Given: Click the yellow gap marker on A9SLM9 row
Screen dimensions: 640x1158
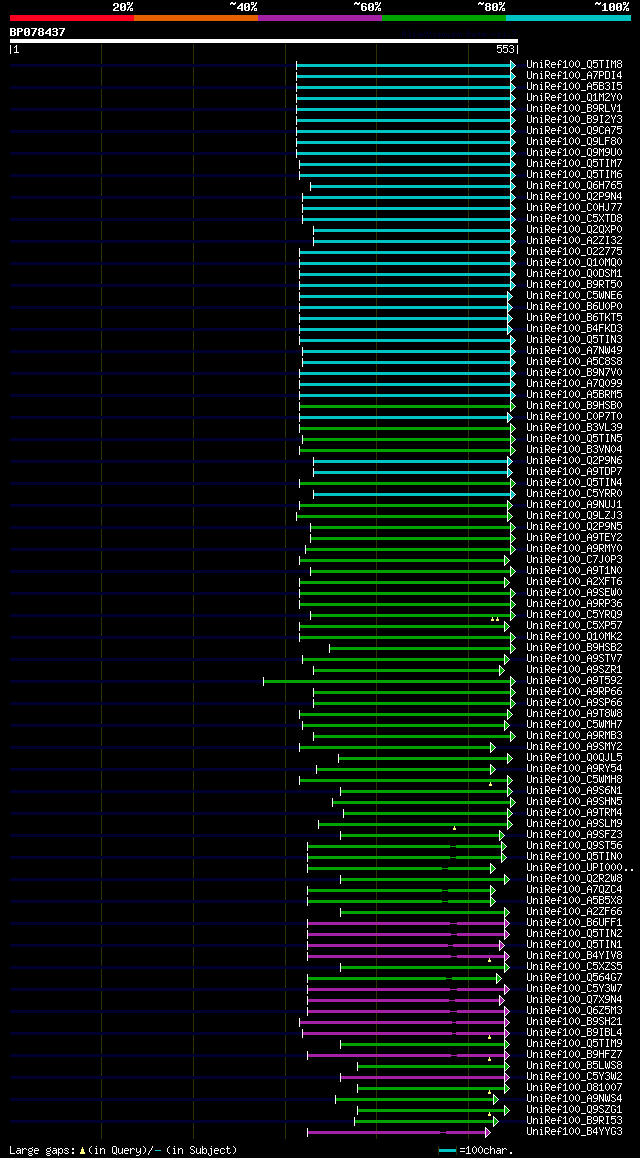Looking at the screenshot, I should 455,828.
